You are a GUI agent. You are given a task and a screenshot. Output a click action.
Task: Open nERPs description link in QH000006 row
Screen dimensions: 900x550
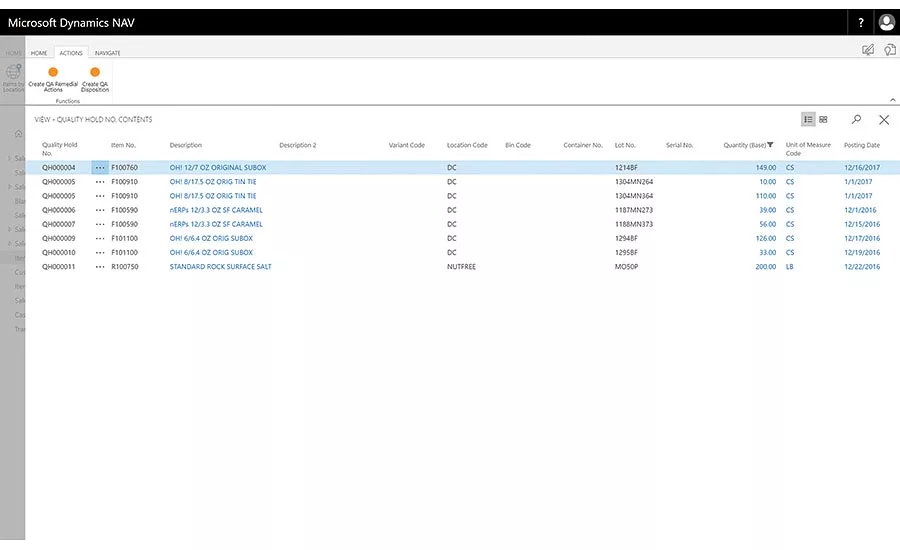216,210
